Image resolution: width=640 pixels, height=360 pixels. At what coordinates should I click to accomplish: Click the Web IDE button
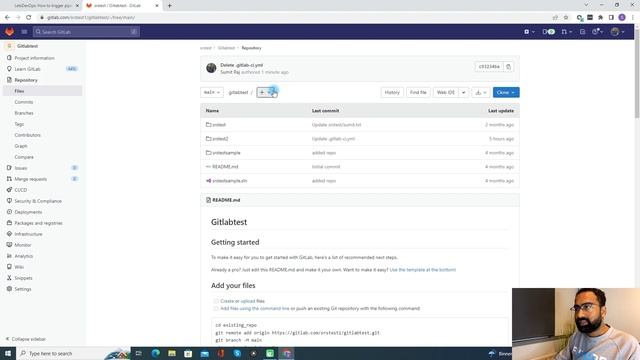coord(446,93)
